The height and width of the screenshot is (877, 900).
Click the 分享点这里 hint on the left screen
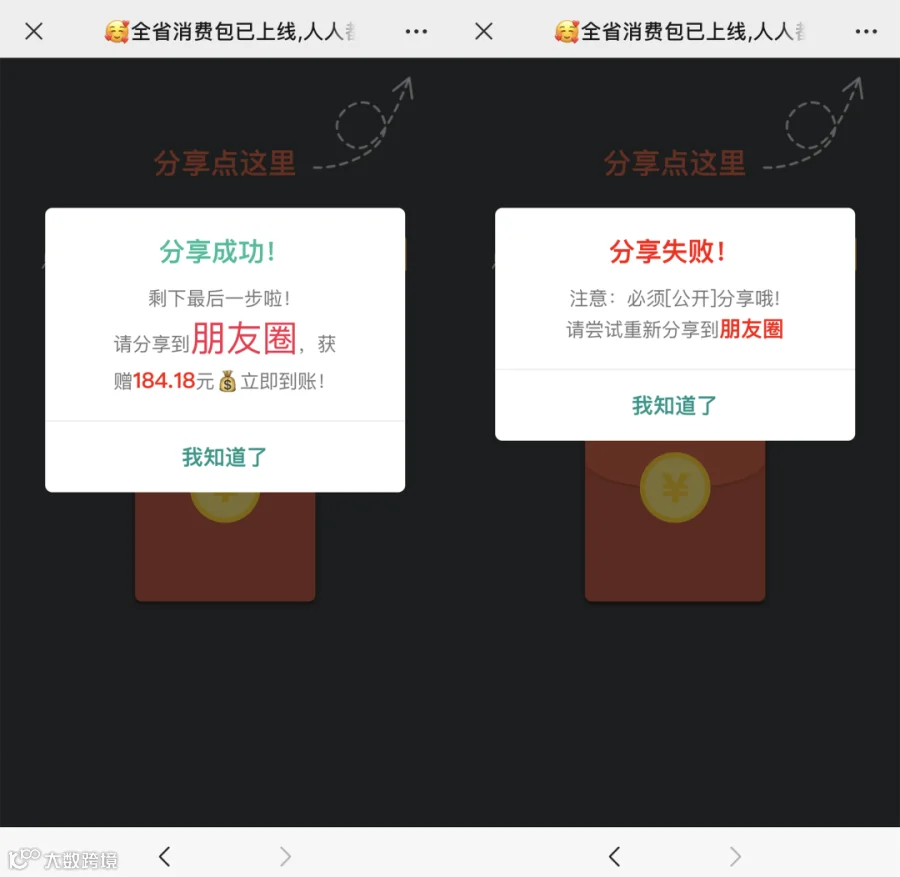pos(224,163)
